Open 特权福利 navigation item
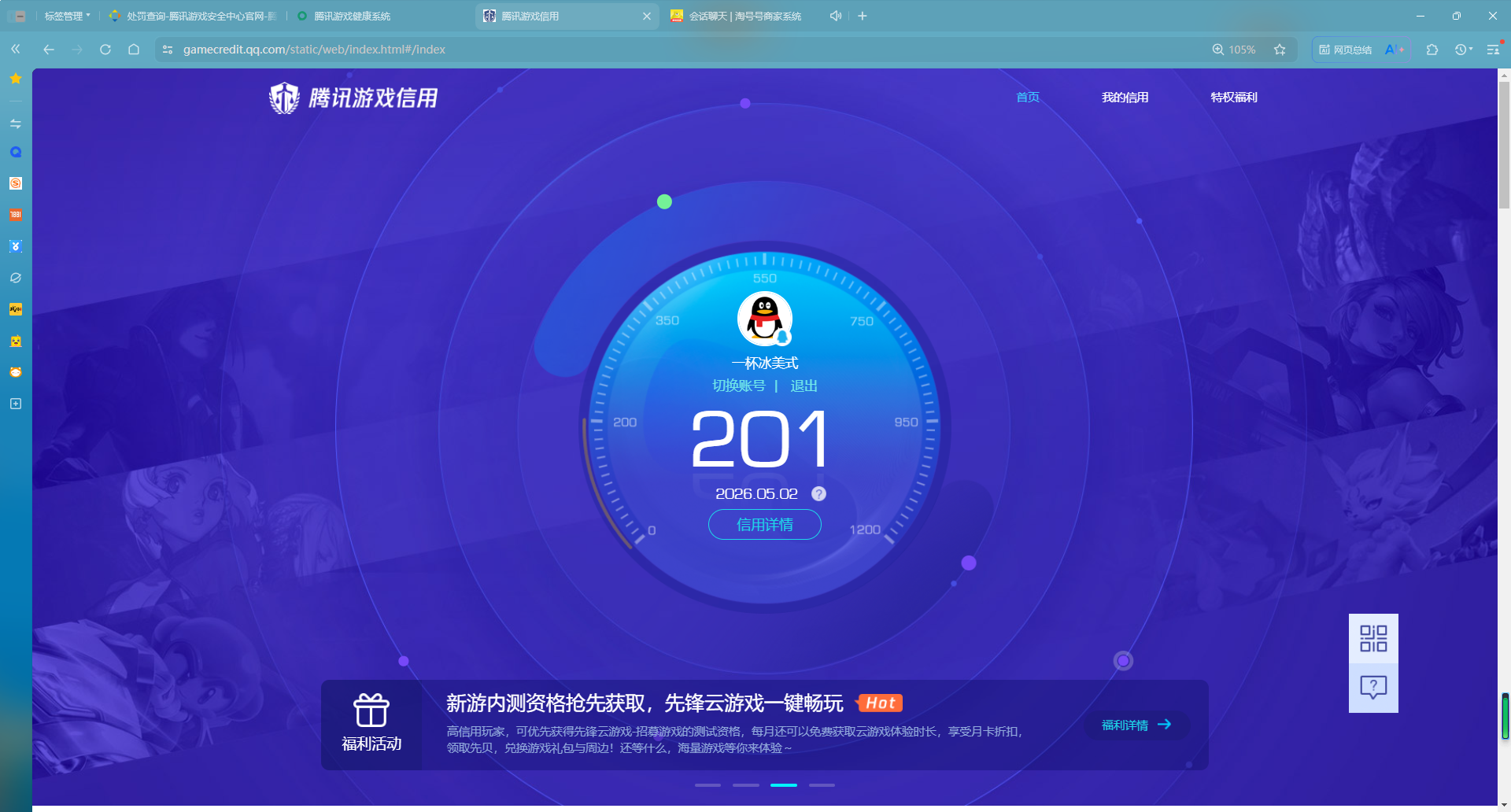 click(1233, 97)
